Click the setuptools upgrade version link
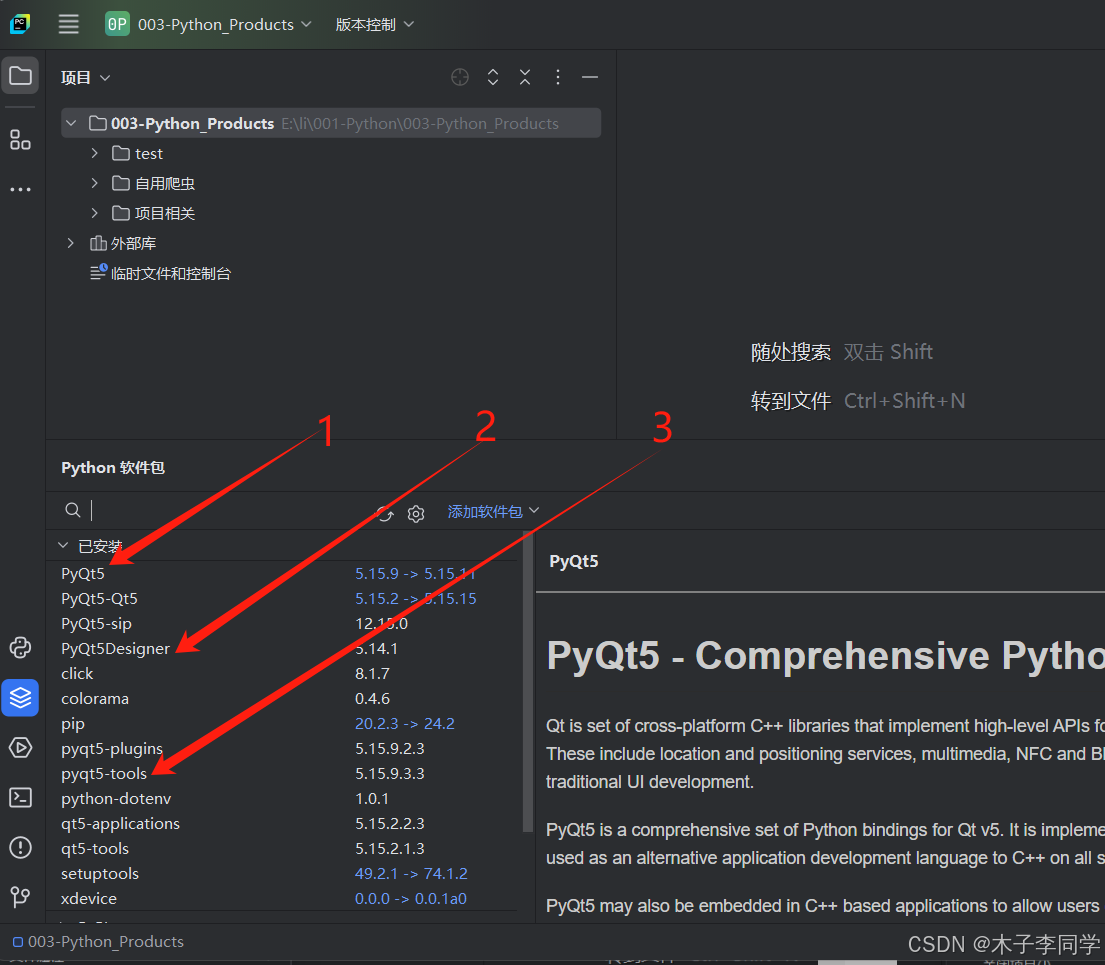This screenshot has height=965, width=1105. pyautogui.click(x=410, y=873)
